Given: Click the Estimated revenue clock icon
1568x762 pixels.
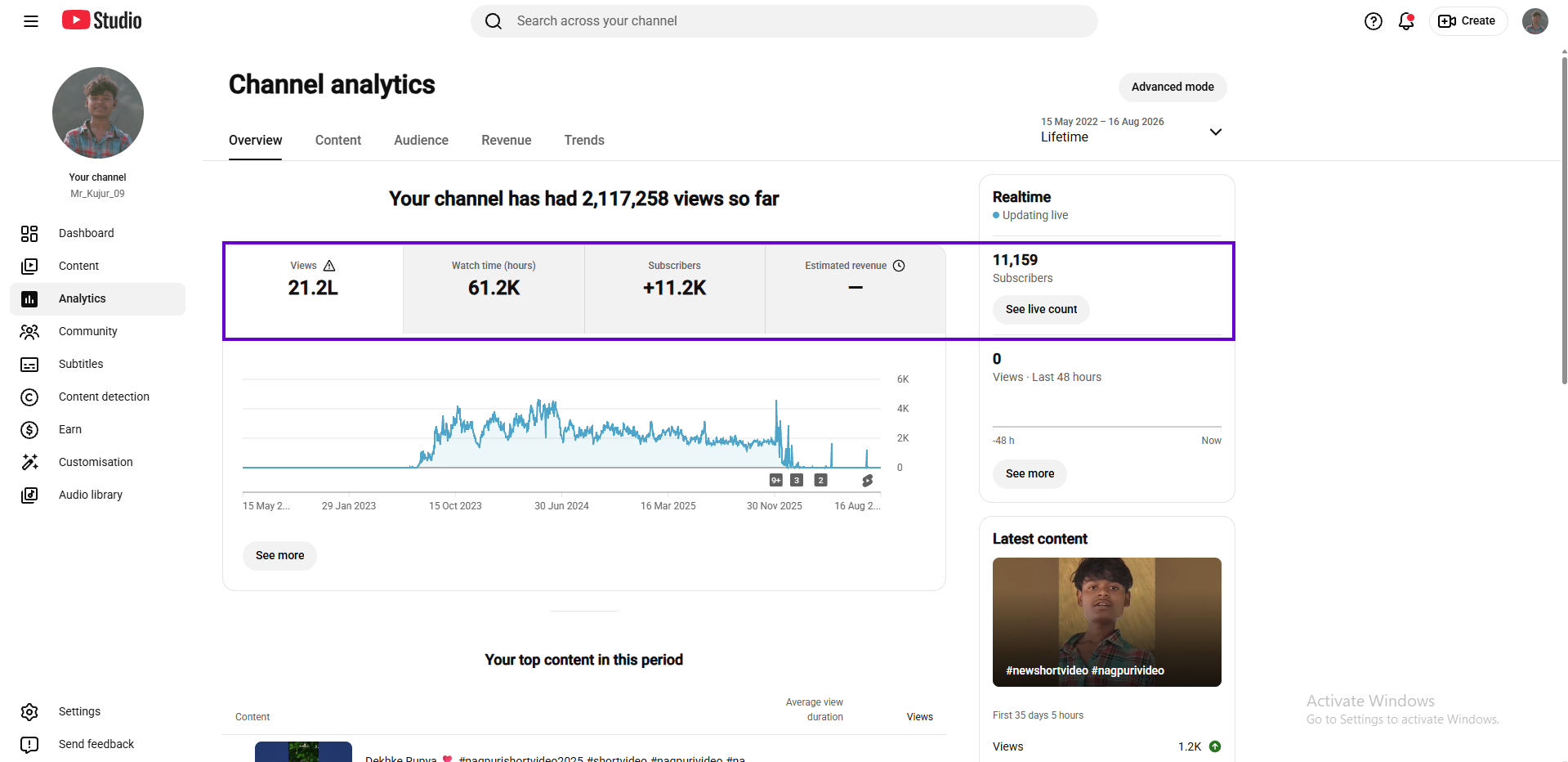Looking at the screenshot, I should (x=899, y=266).
